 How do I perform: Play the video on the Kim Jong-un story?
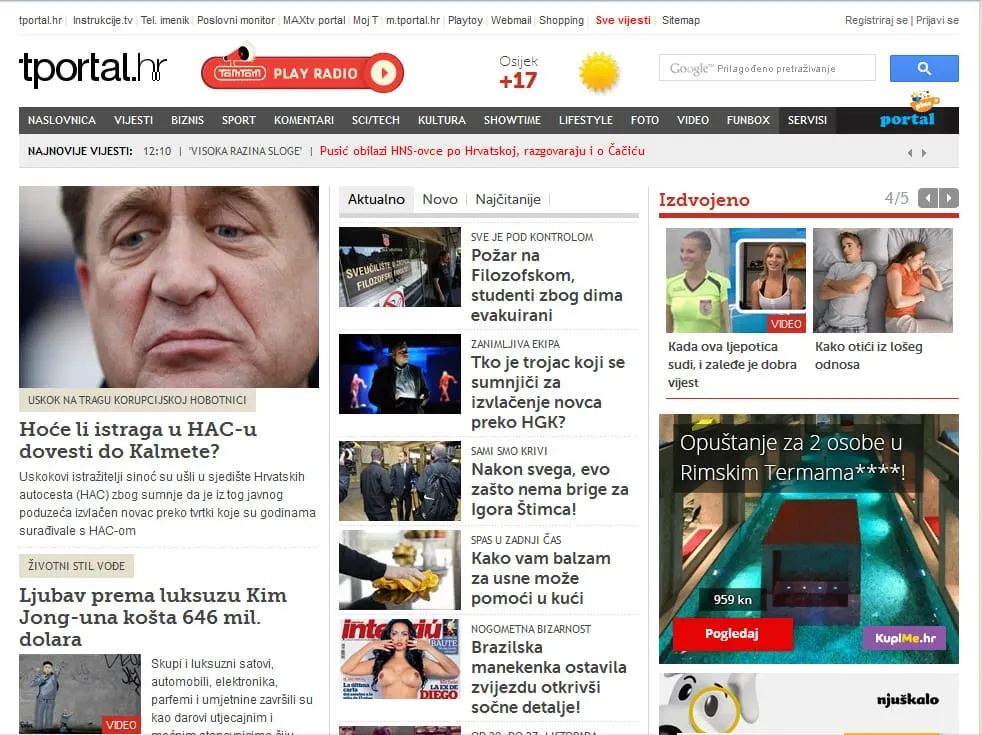(119, 724)
